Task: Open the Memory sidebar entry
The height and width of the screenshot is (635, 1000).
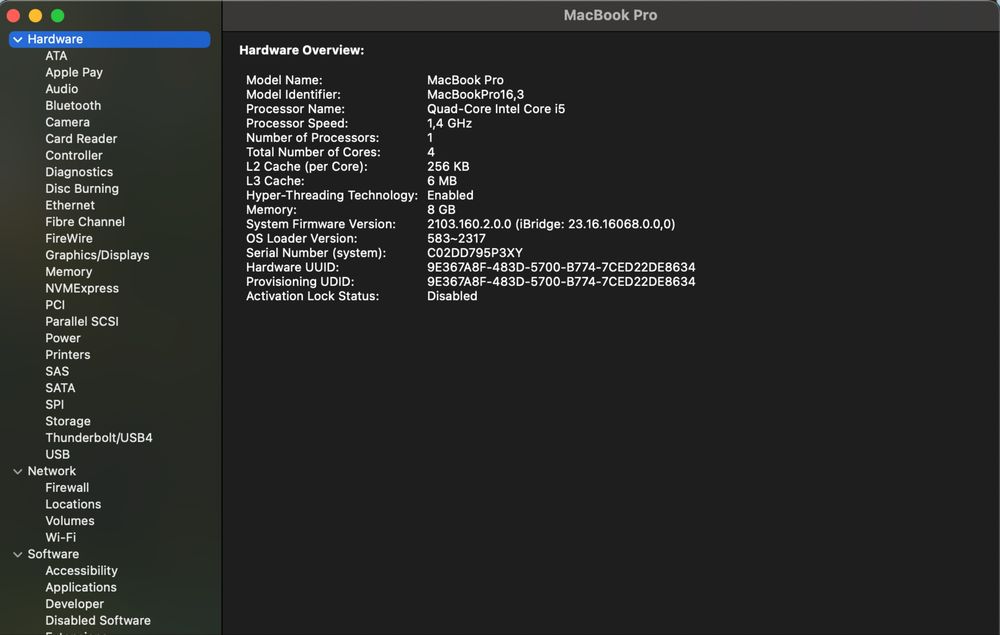Action: 69,272
